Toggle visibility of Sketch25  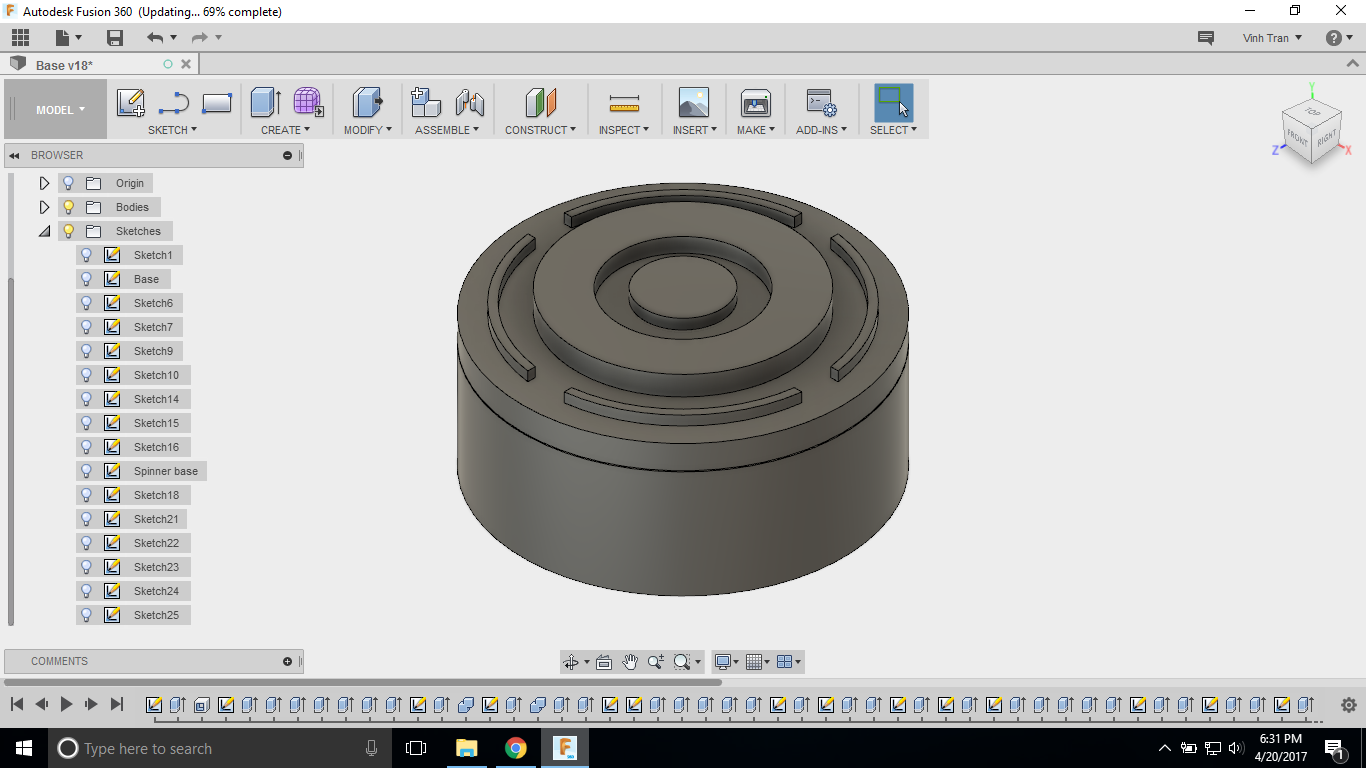tap(86, 615)
